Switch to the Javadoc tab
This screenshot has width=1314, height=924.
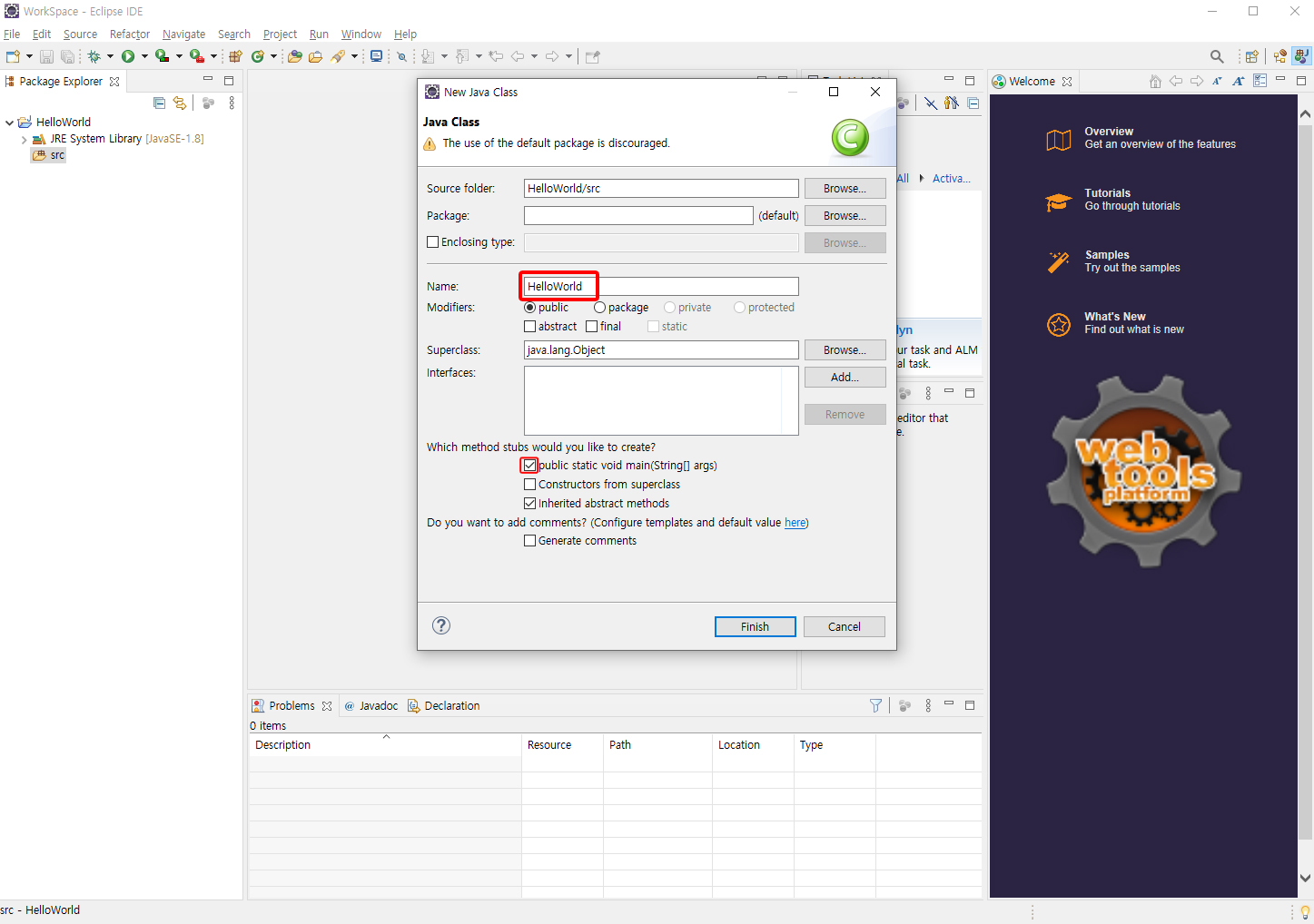pyautogui.click(x=370, y=705)
